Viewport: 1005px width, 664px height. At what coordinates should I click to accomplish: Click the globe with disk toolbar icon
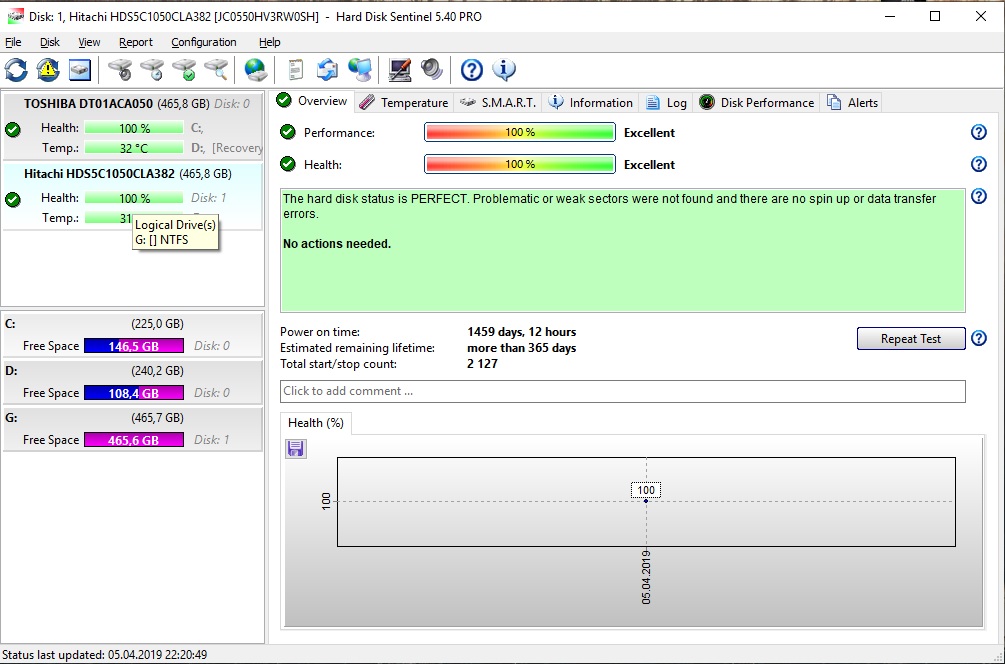tap(256, 70)
